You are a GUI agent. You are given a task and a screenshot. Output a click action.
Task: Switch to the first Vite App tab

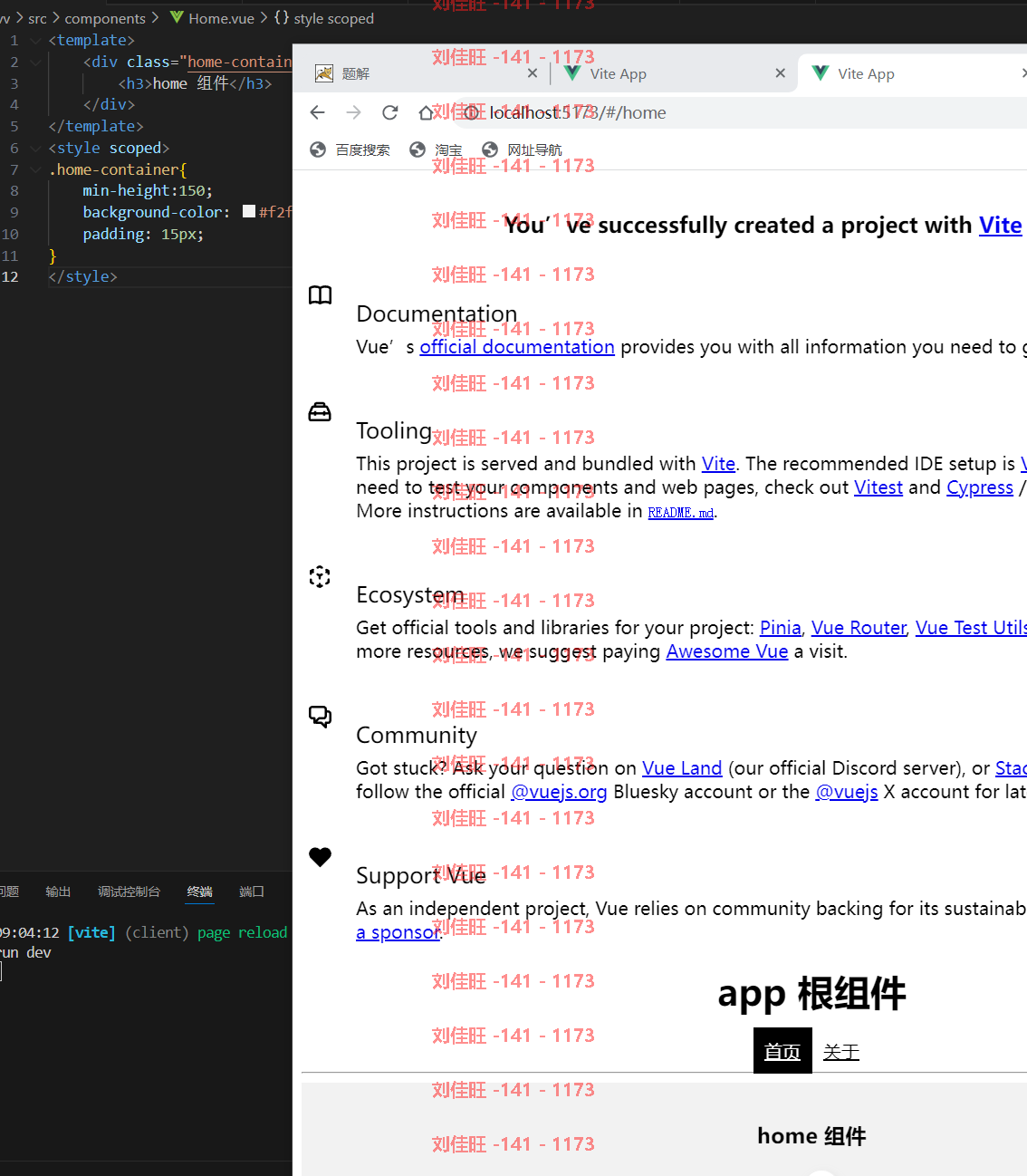[x=675, y=73]
